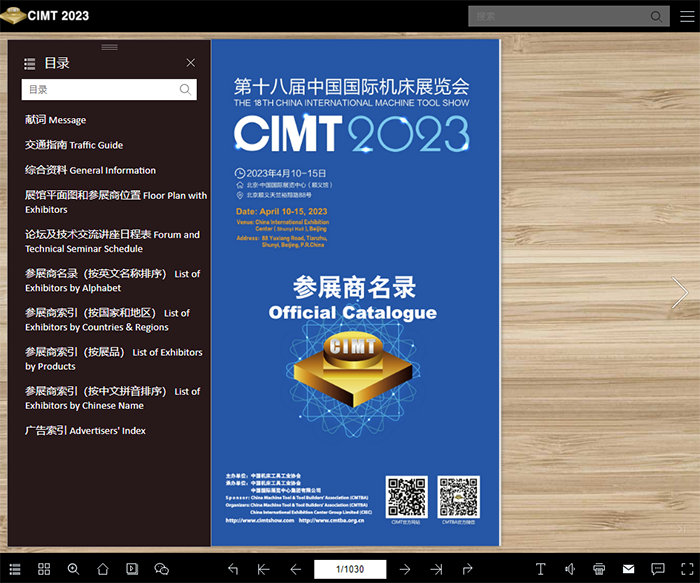Viewport: 700px width, 583px height.
Task: Click the zoom in magnifier
Action: tap(73, 569)
